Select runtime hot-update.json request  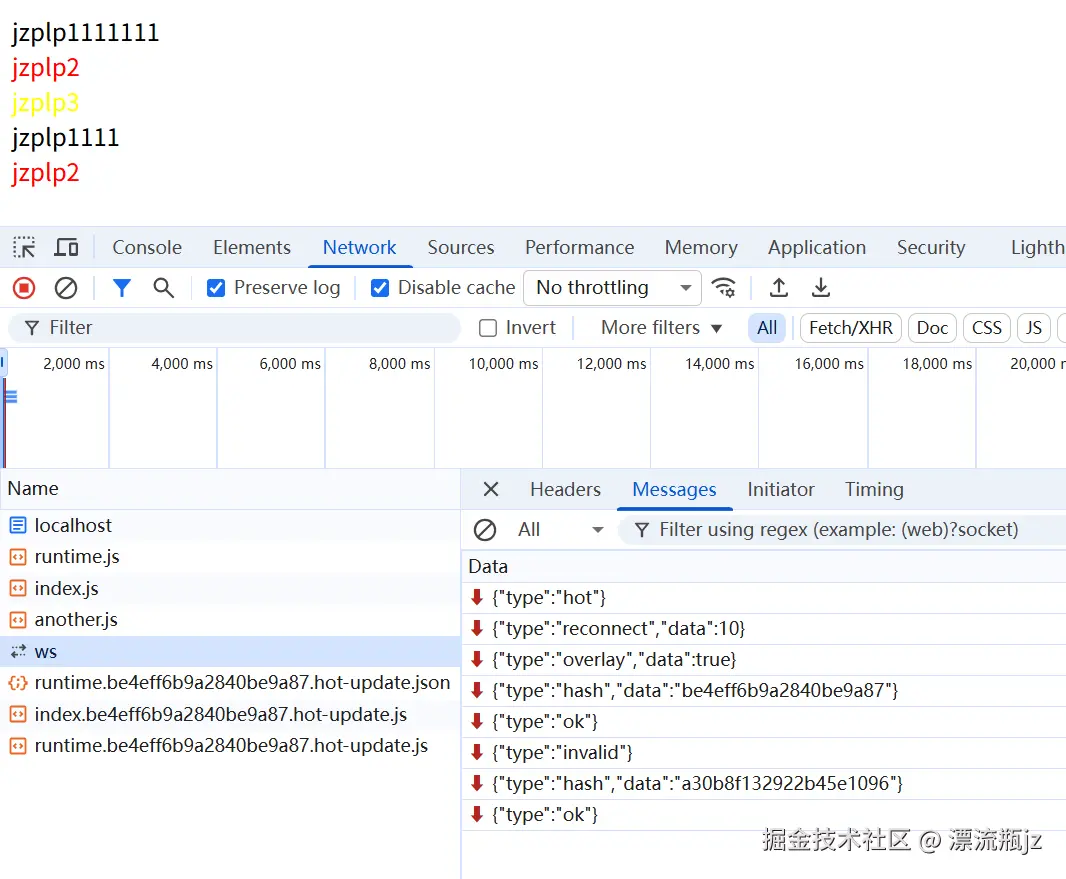pyautogui.click(x=230, y=683)
